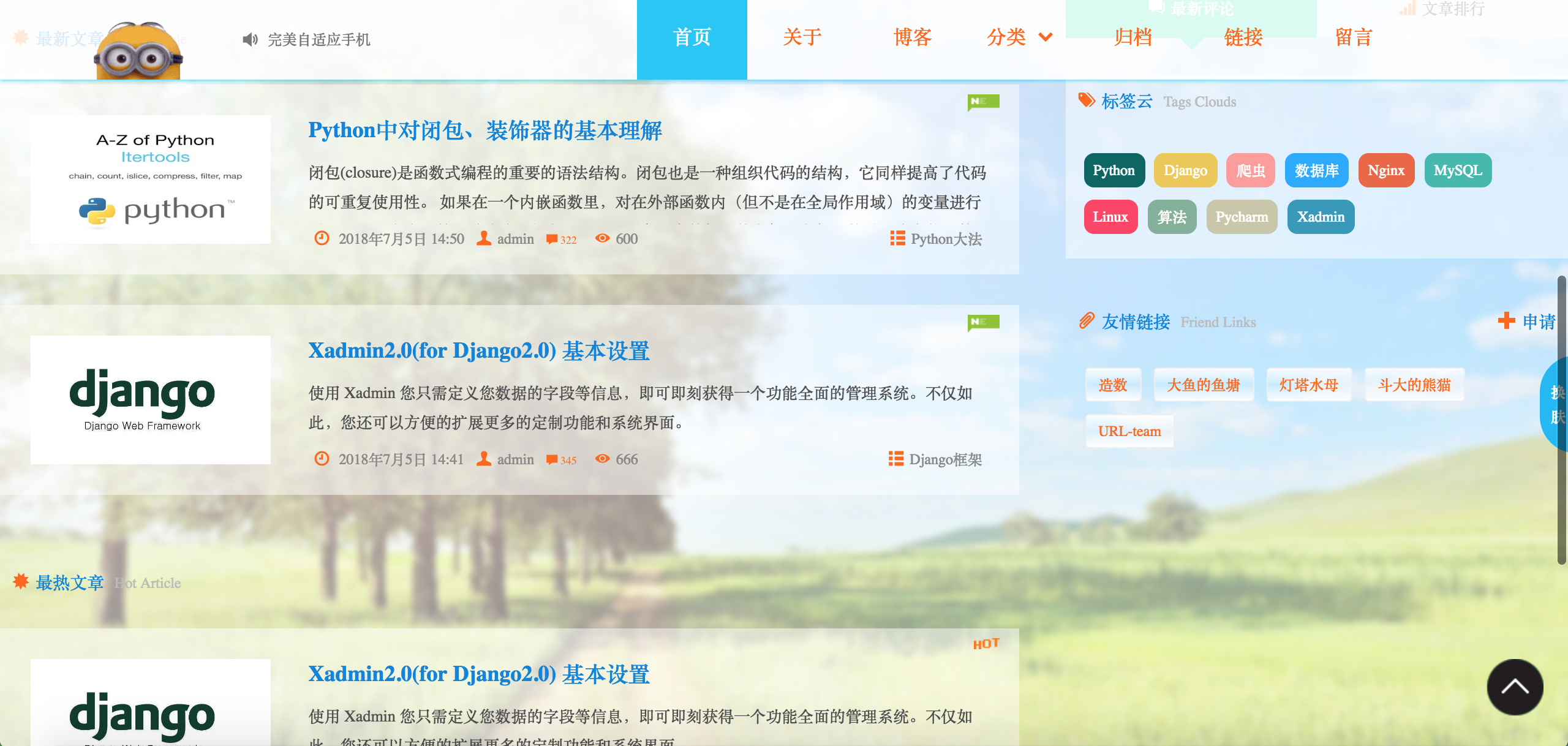Click the speaker icon beside 完美自适应手机
Screen dimensions: 1568x746
pyautogui.click(x=249, y=39)
